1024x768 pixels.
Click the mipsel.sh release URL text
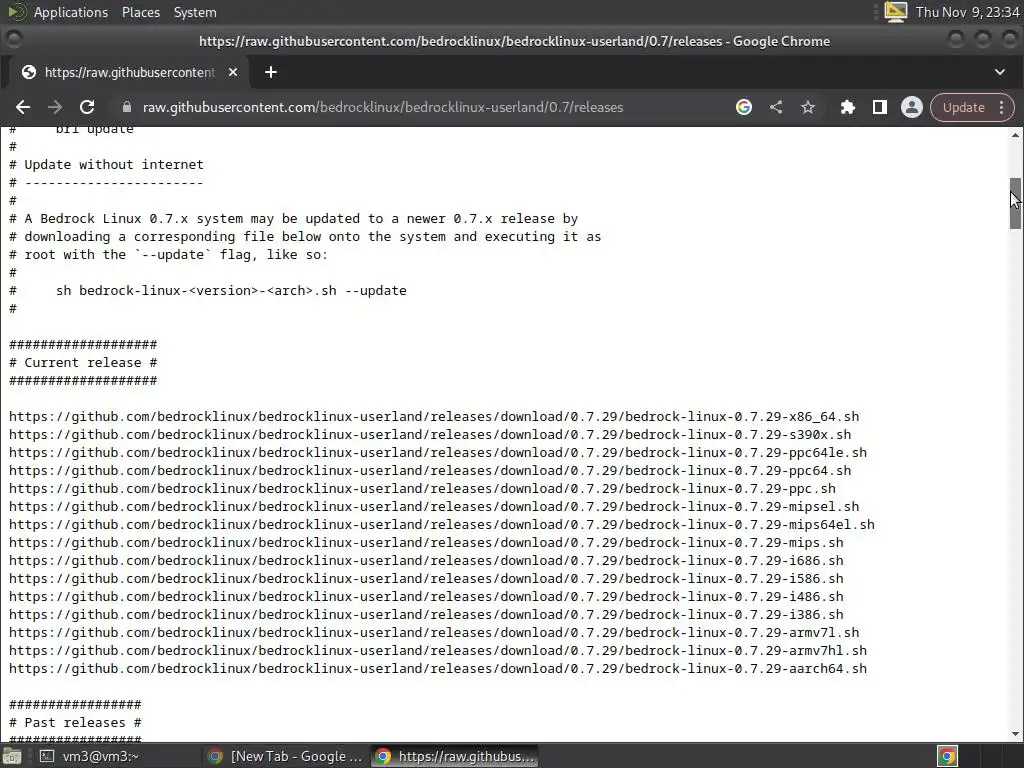point(434,507)
